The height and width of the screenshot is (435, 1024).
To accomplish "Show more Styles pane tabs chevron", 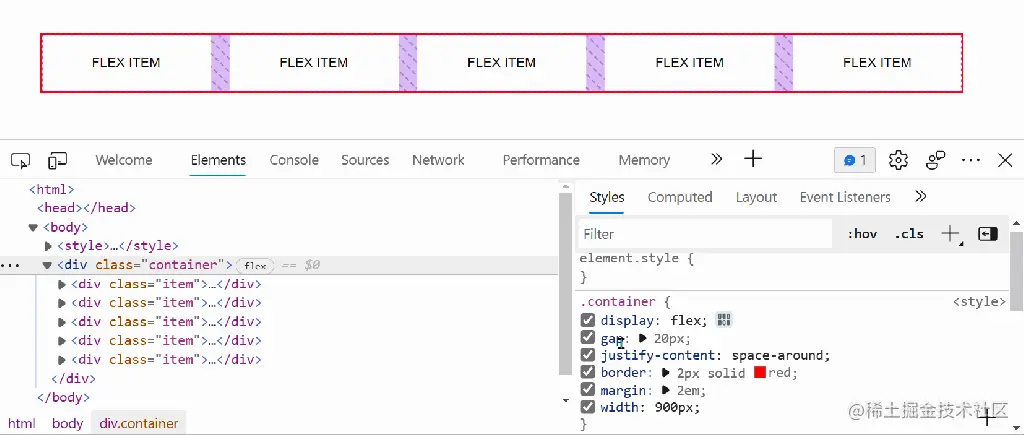I will (921, 197).
